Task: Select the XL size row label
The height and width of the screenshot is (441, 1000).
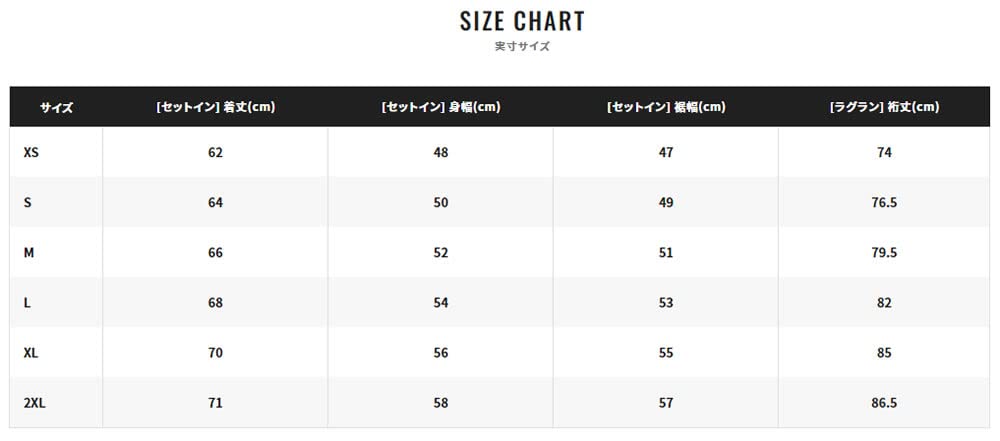Action: (31, 352)
